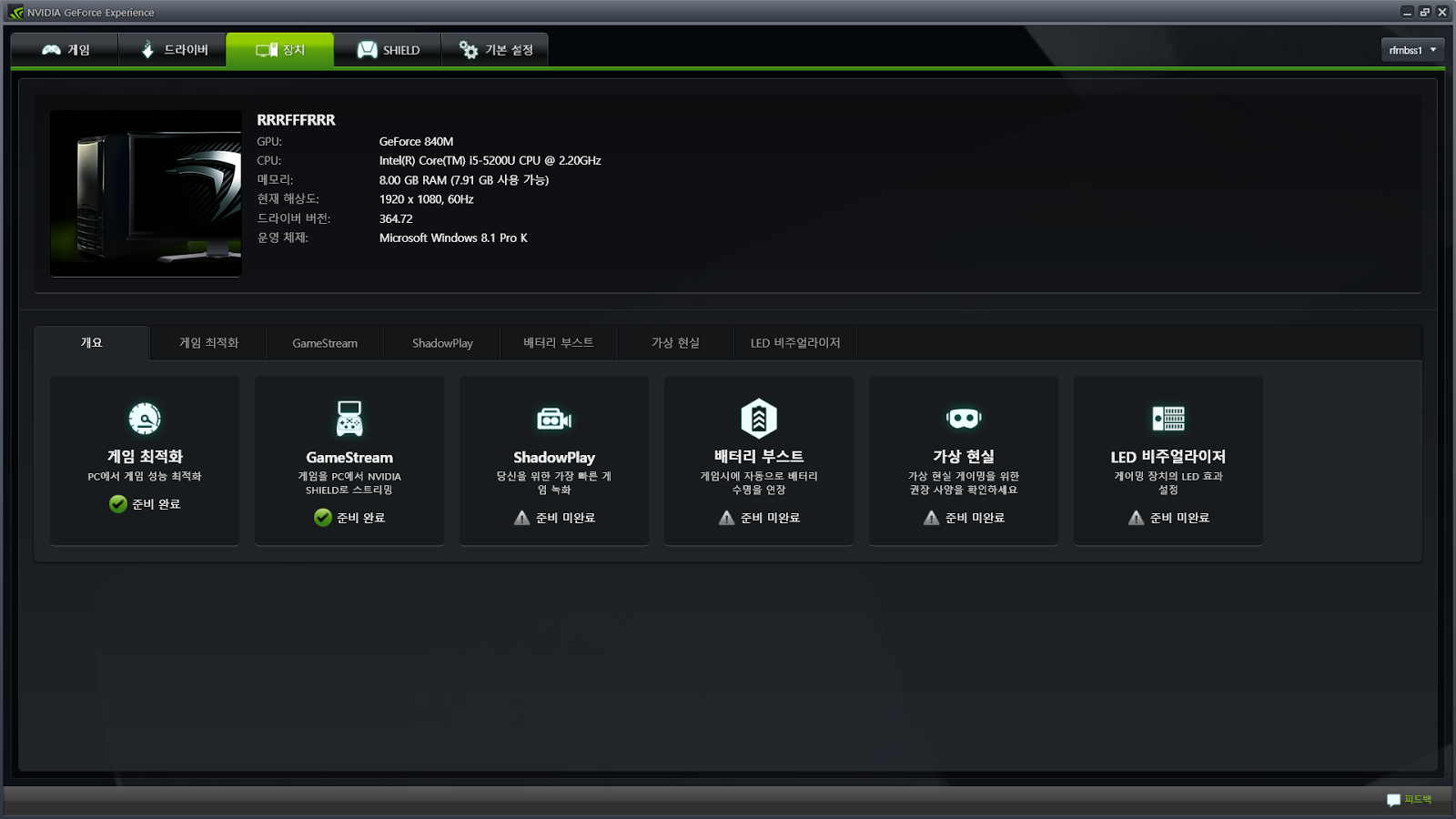Open the 가상 현실 card title
This screenshot has height=819, width=1456.
964,457
